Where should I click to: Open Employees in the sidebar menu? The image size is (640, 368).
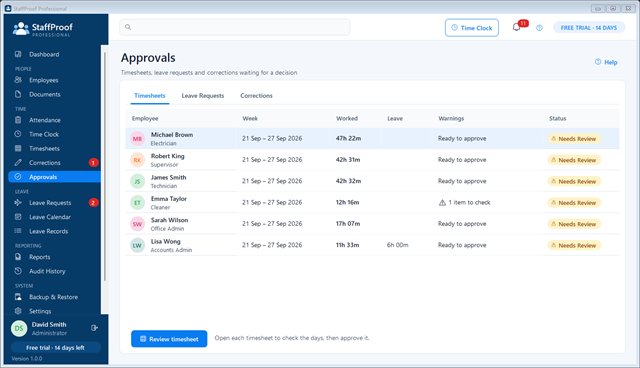click(54, 80)
